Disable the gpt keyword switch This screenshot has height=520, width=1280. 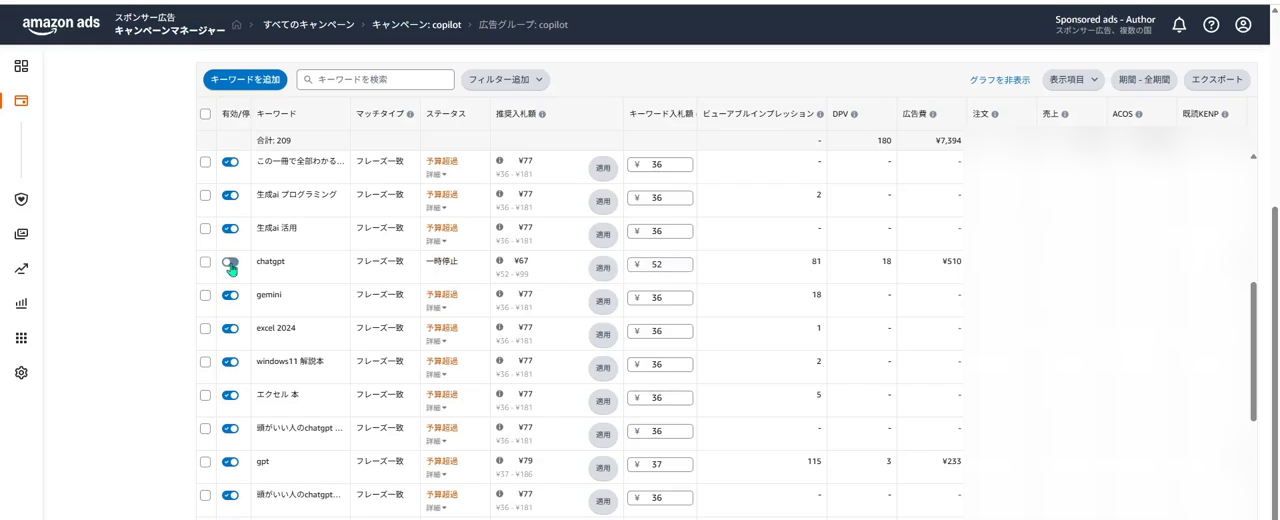pos(231,462)
